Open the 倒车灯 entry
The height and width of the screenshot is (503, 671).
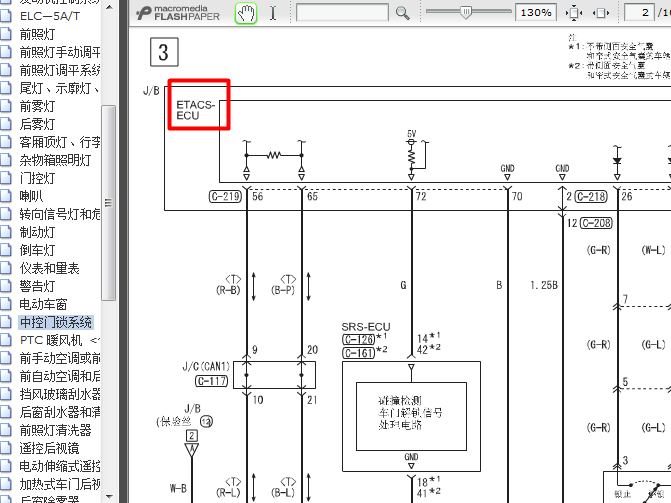pos(37,250)
